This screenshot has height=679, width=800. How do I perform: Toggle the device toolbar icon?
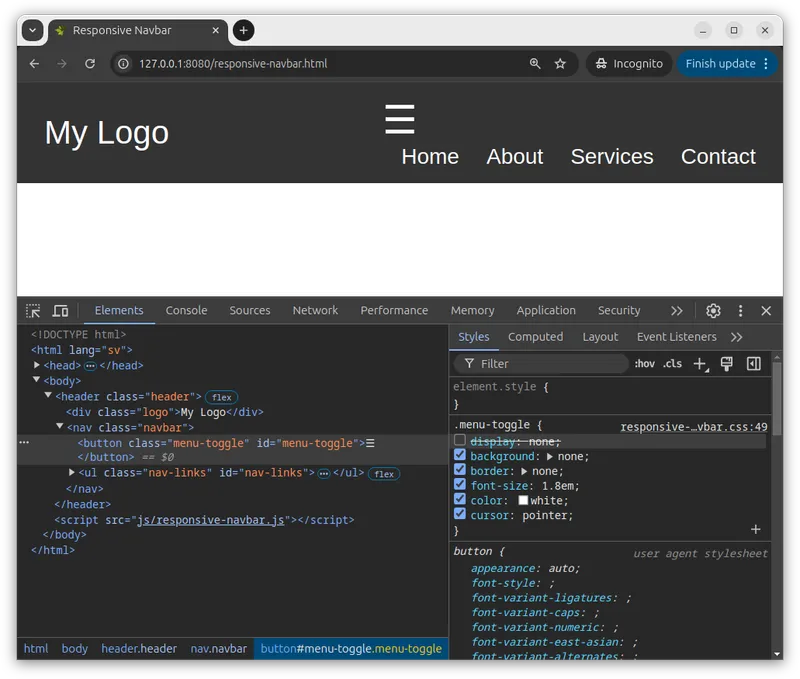pos(60,311)
